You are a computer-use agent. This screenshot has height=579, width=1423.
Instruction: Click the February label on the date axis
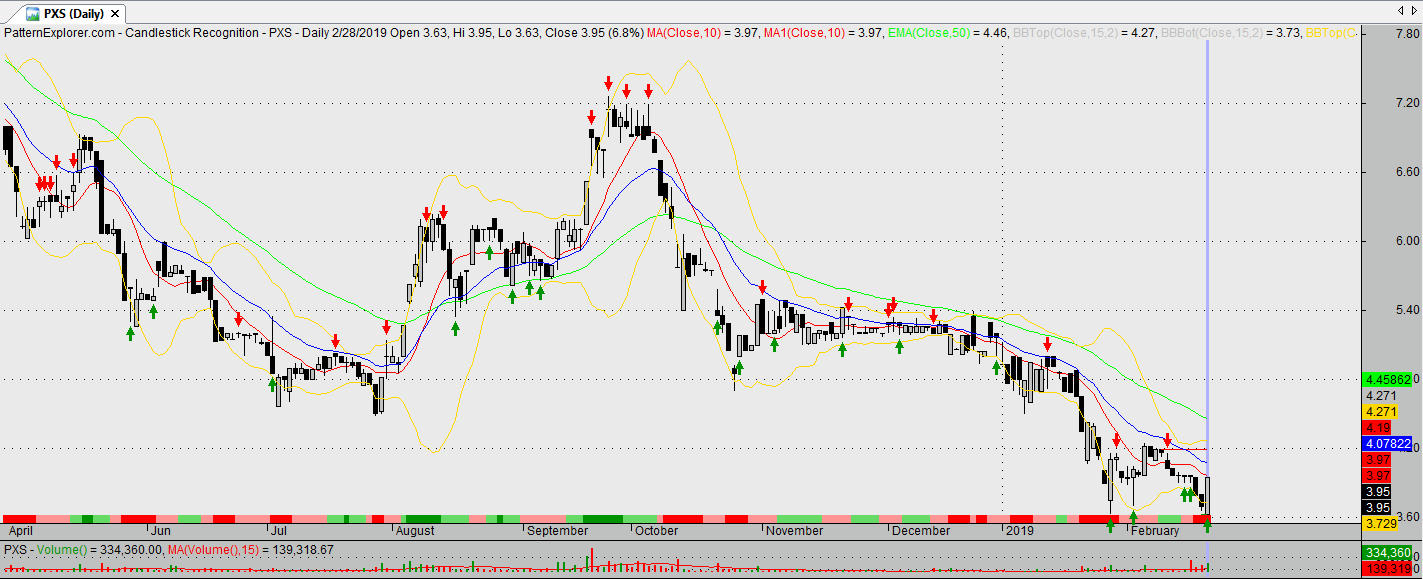point(1155,531)
